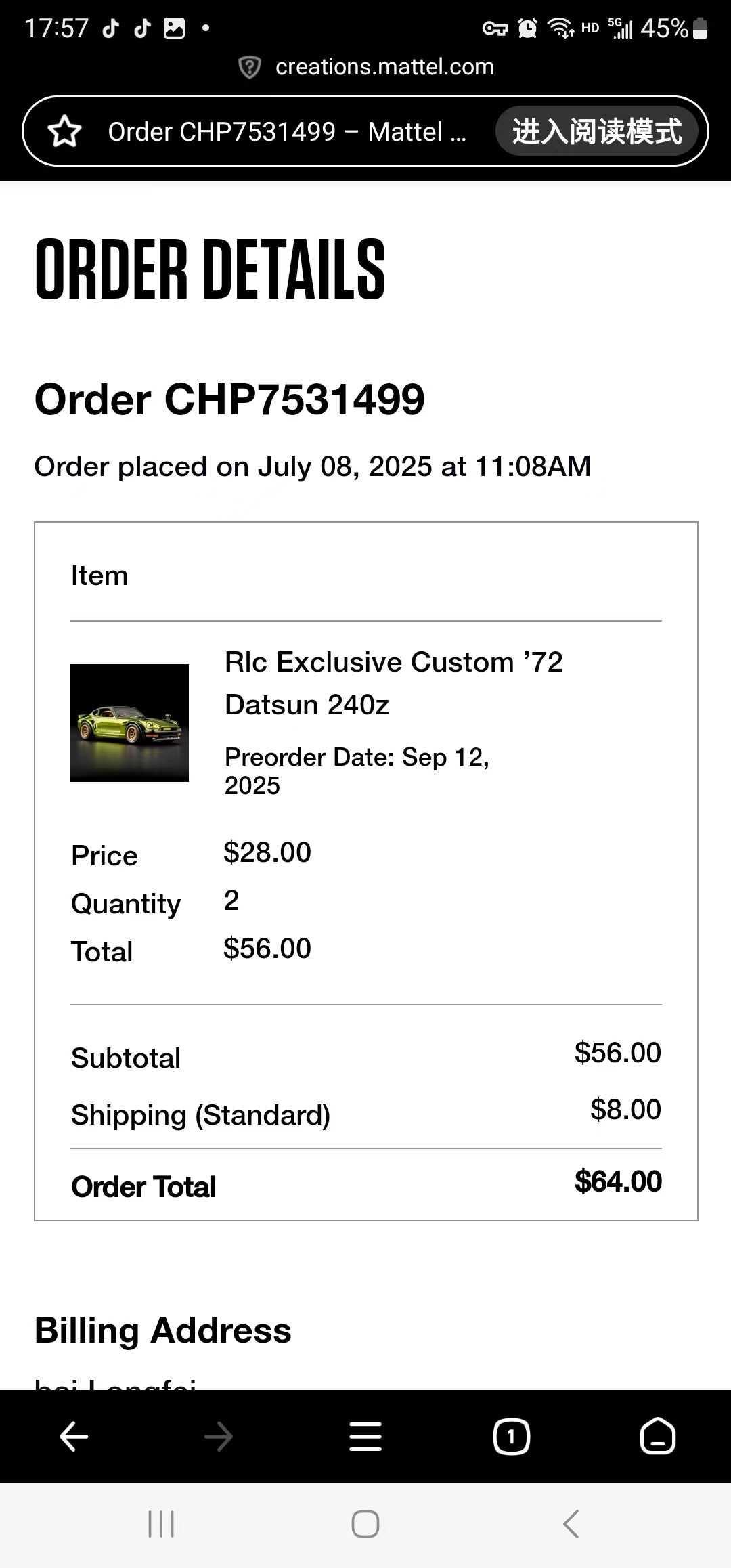Tap the Rlc Exclusive Custom '72 Datsun title
This screenshot has height=1568, width=731.
pyautogui.click(x=393, y=682)
